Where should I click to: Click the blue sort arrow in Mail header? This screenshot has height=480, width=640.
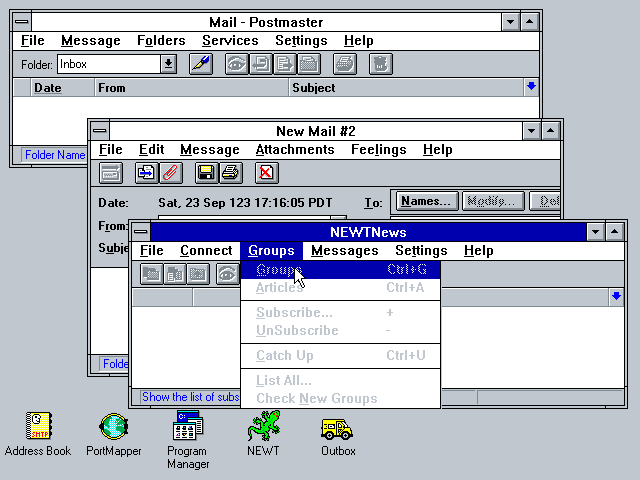tap(531, 86)
